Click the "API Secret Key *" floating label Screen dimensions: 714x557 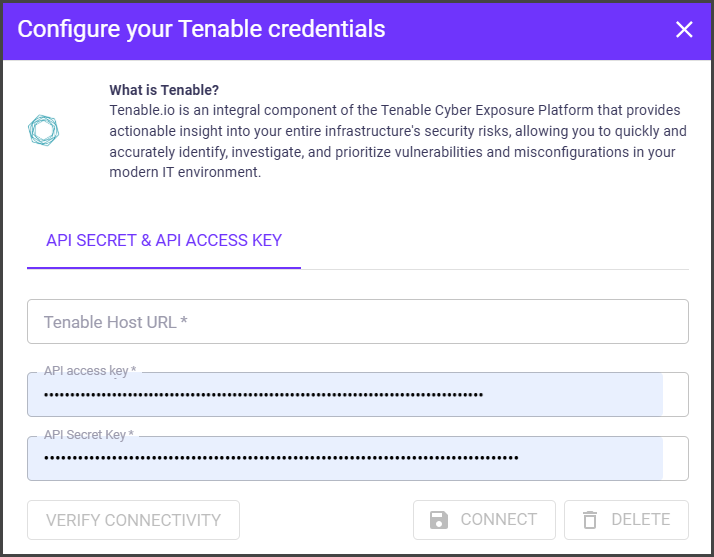[89, 435]
